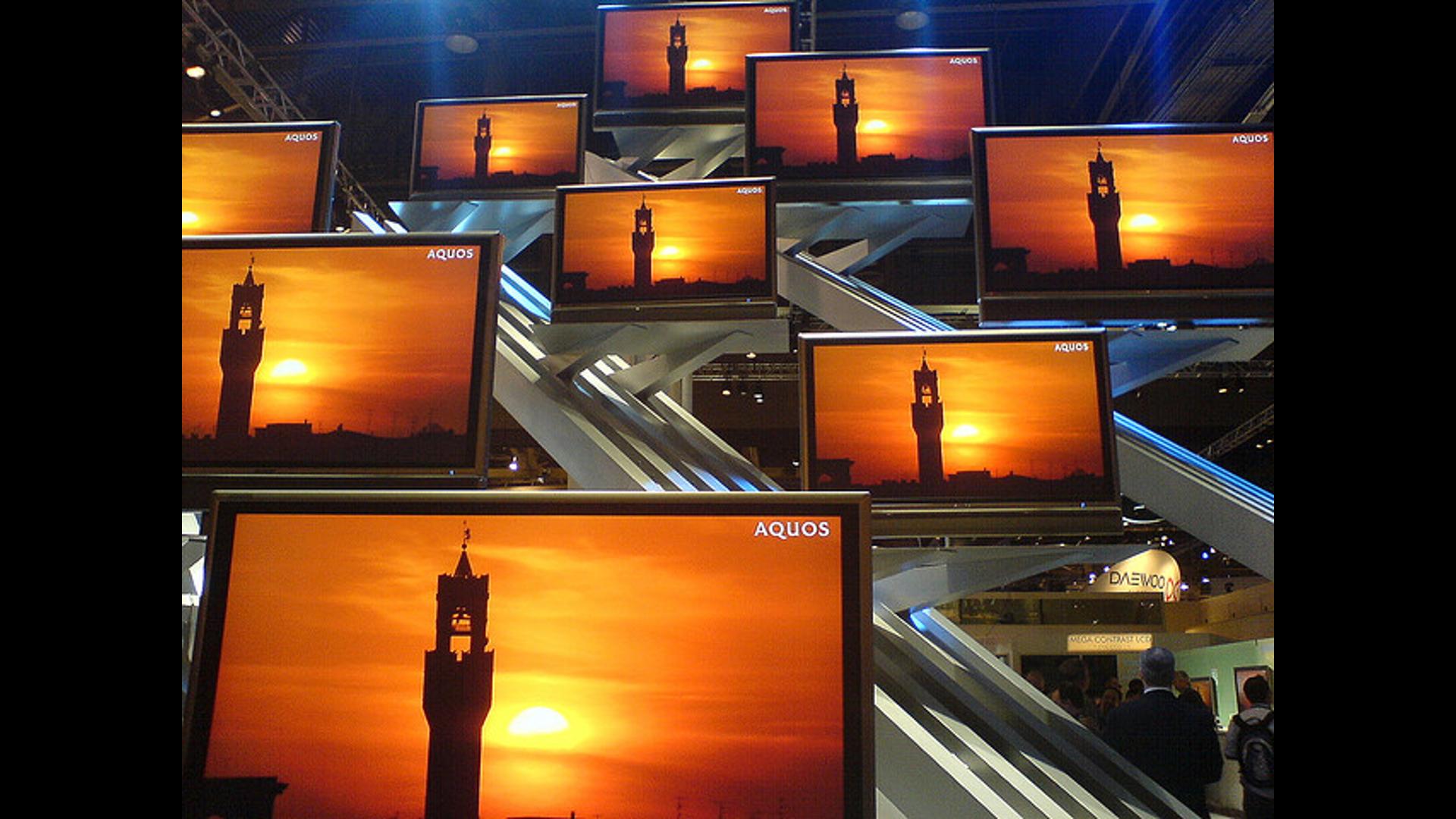
Task: Click AQUOS logo on lower right TV
Action: click(x=1071, y=347)
